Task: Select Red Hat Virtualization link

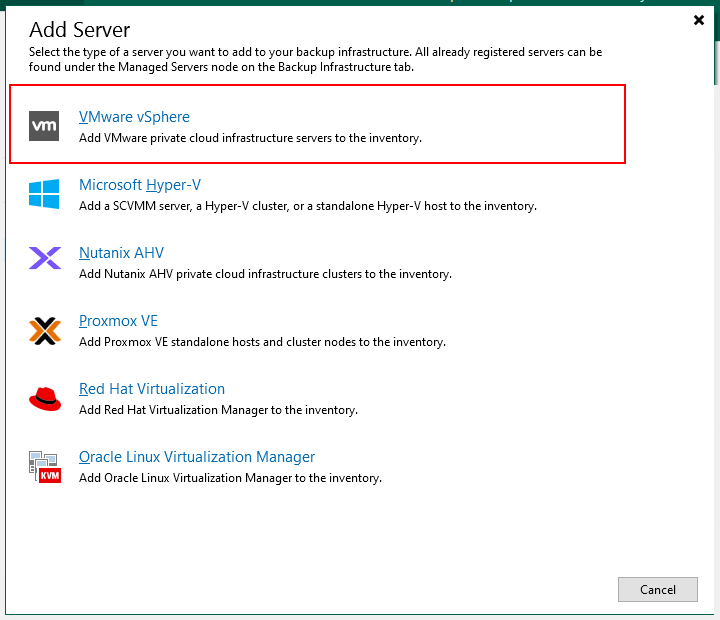Action: [152, 389]
